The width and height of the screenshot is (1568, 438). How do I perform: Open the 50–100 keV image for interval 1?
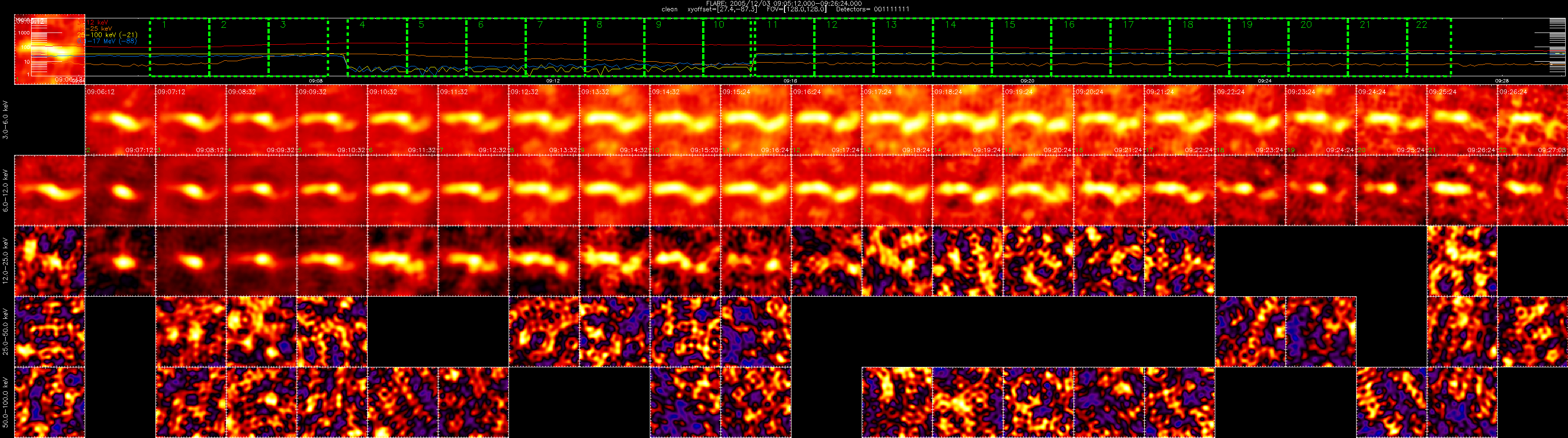[50, 403]
